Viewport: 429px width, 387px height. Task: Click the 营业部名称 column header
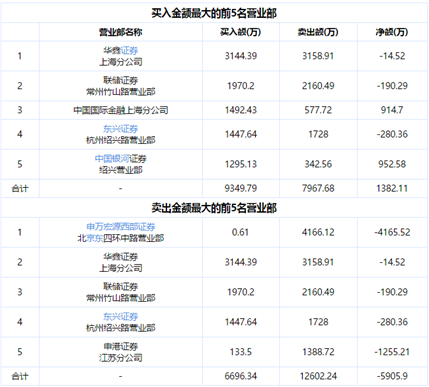coord(121,32)
